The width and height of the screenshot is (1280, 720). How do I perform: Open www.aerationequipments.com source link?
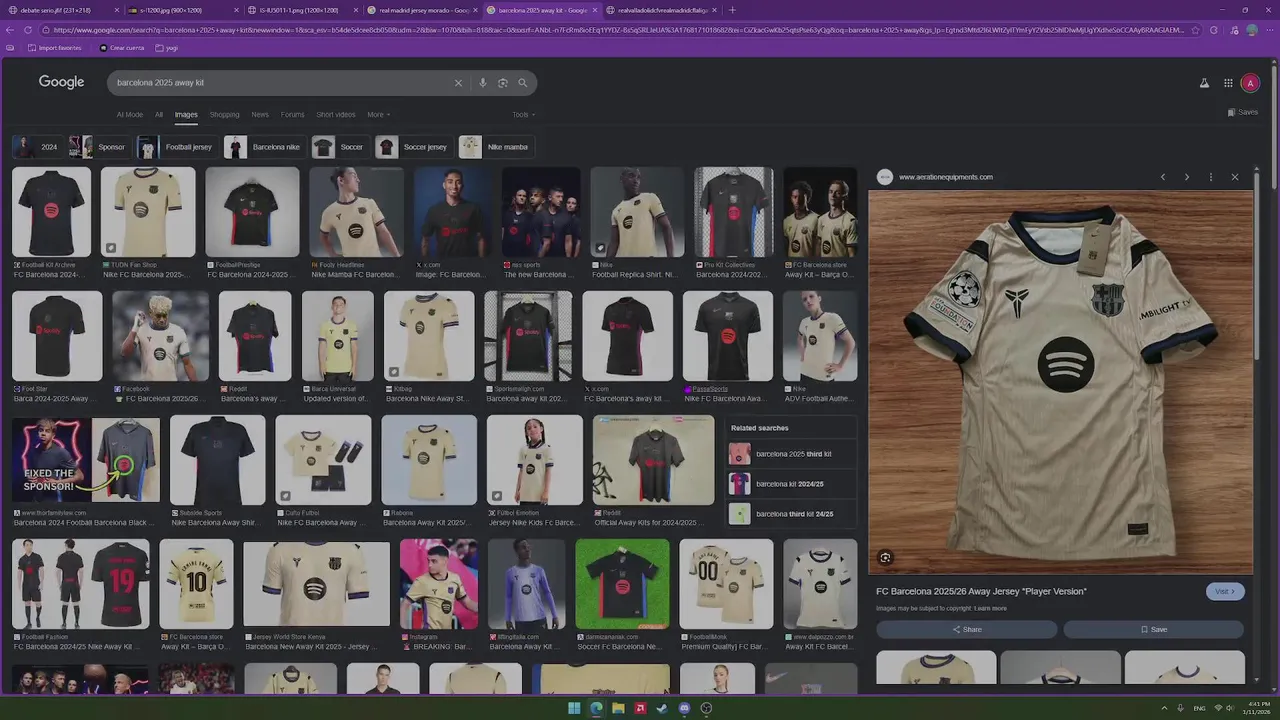[945, 177]
